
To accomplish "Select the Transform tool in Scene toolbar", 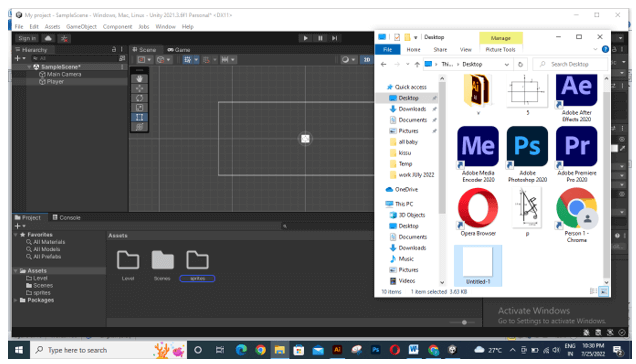I will (140, 127).
